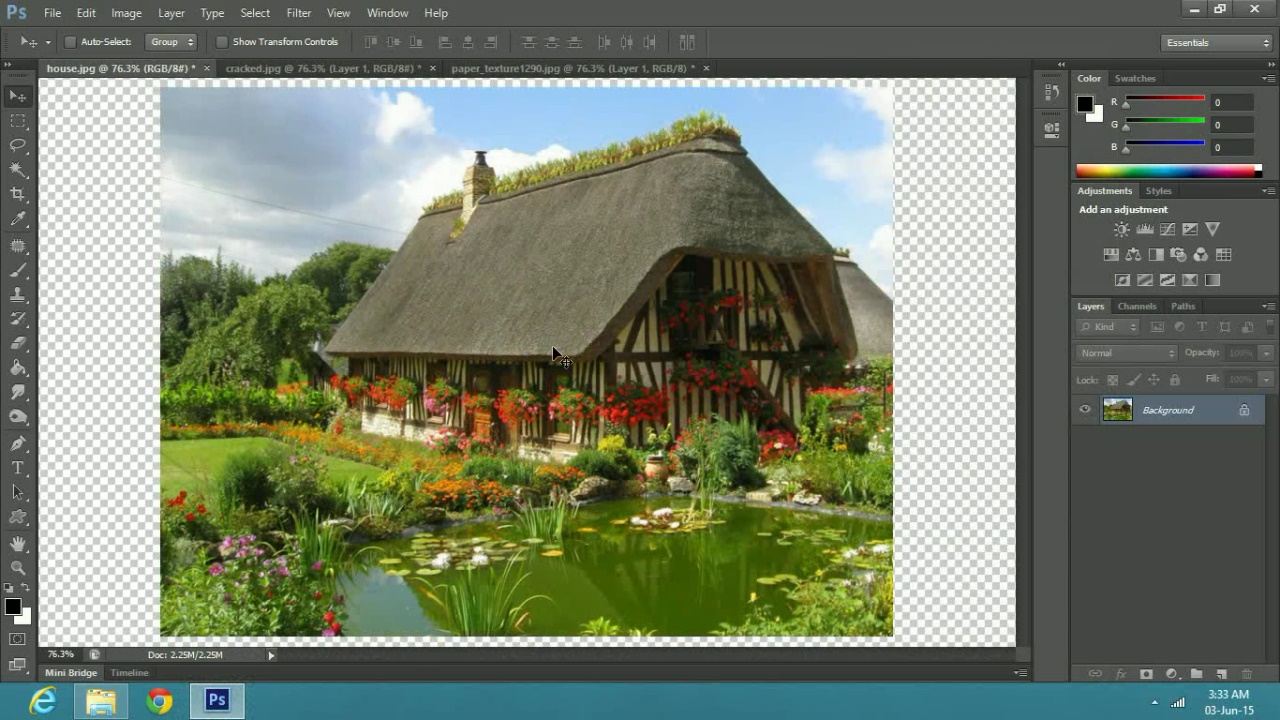Toggle the layer filter switch
The height and width of the screenshot is (720, 1280).
(1271, 326)
